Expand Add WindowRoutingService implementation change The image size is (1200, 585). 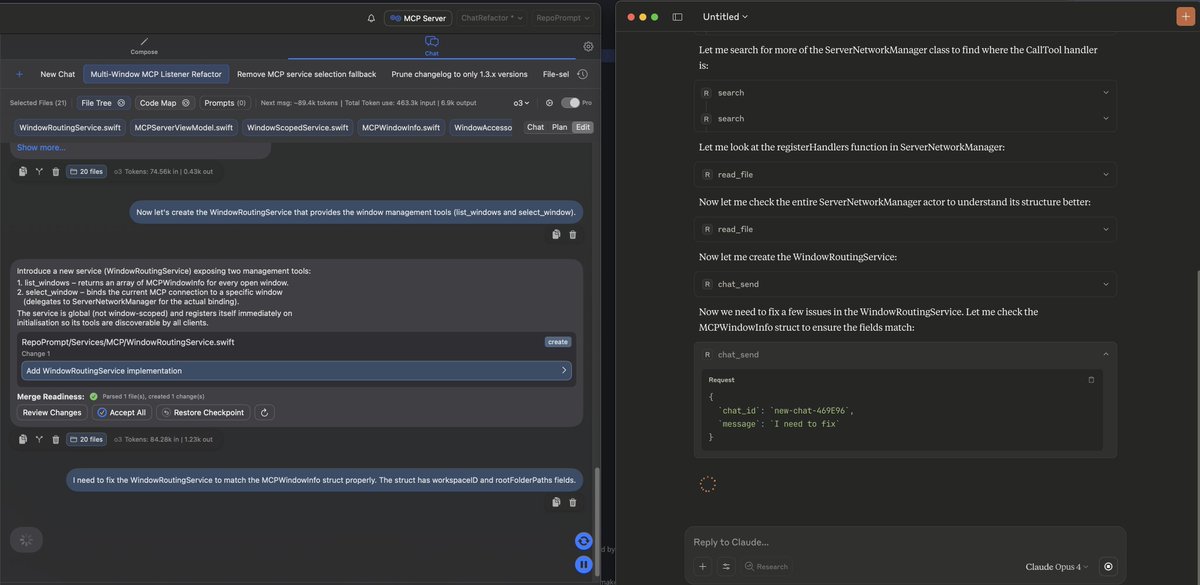296,370
